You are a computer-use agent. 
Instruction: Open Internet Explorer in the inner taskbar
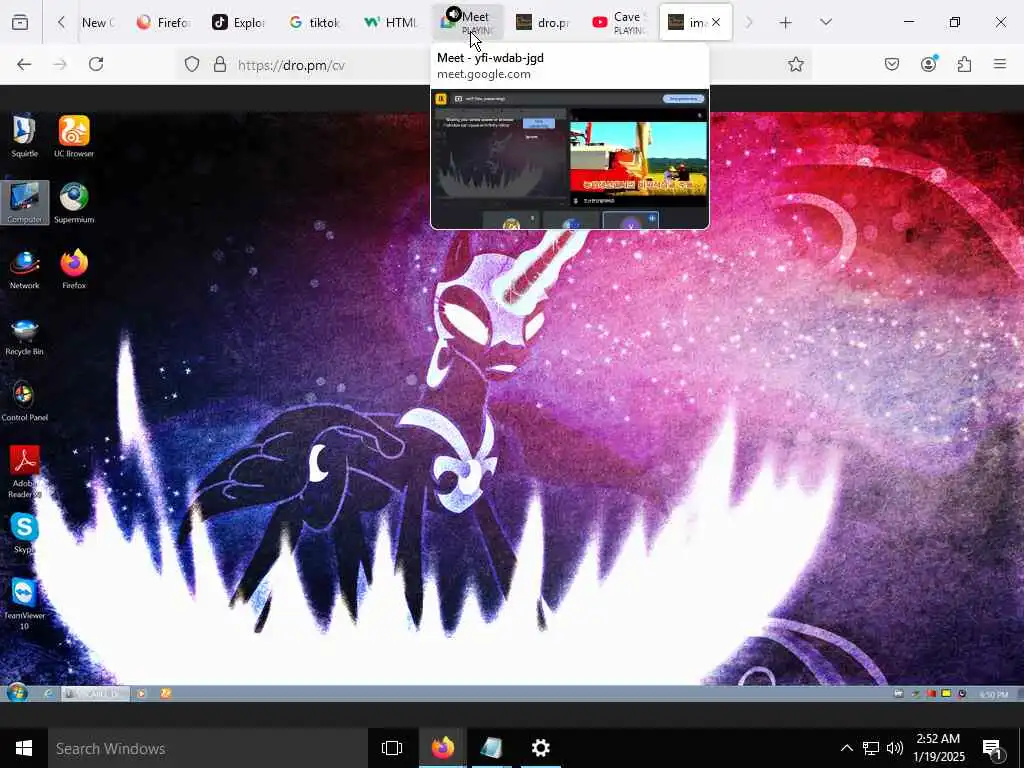coord(48,694)
